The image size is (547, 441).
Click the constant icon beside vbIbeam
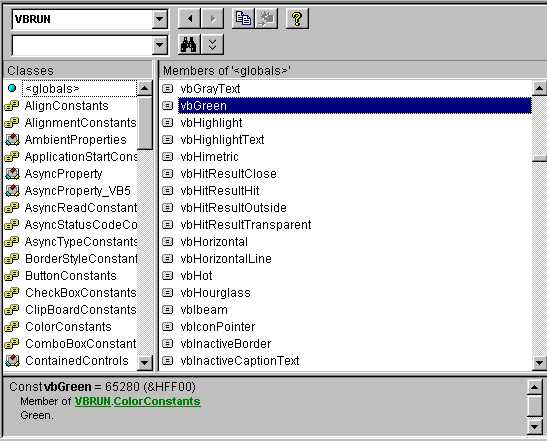168,309
